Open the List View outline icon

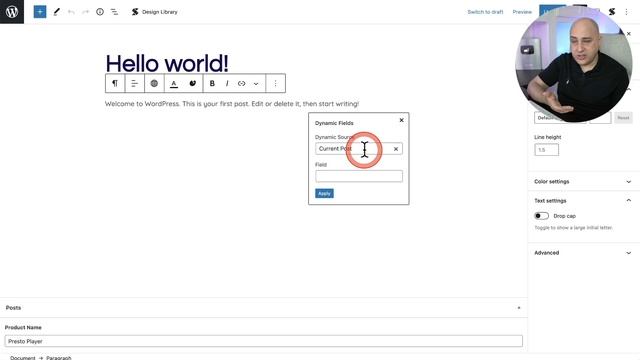114,12
